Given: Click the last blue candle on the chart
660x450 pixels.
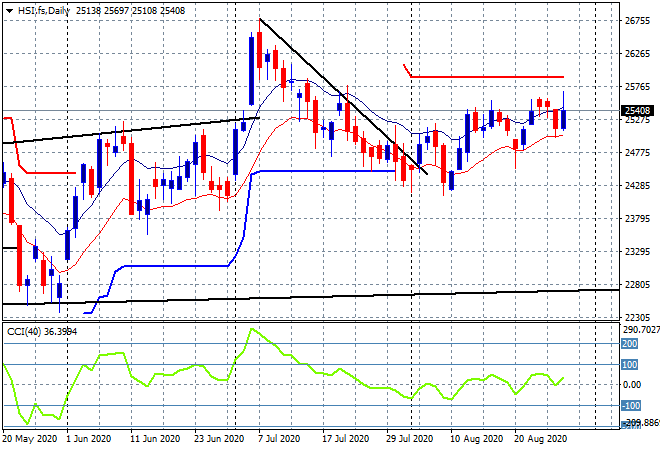Looking at the screenshot, I should 564,119.
